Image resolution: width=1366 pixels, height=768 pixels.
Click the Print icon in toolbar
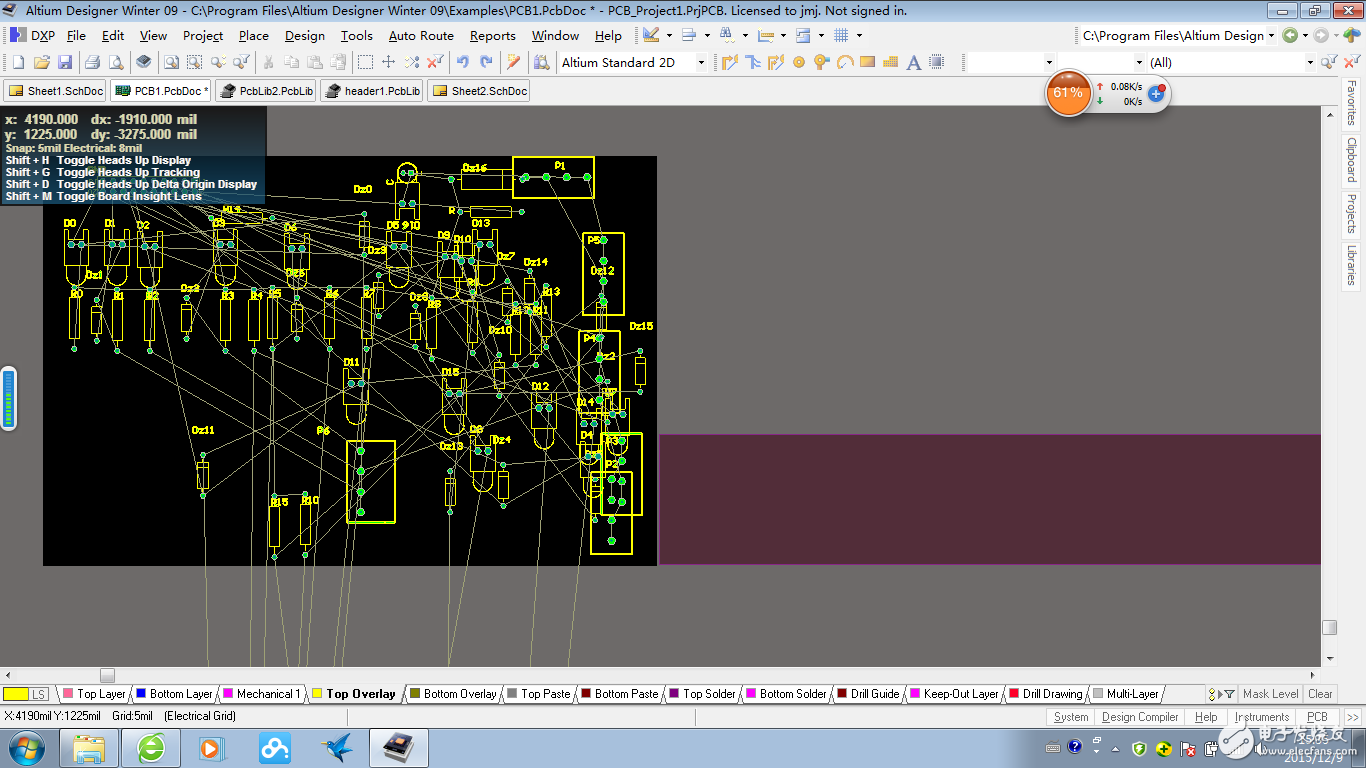point(92,62)
